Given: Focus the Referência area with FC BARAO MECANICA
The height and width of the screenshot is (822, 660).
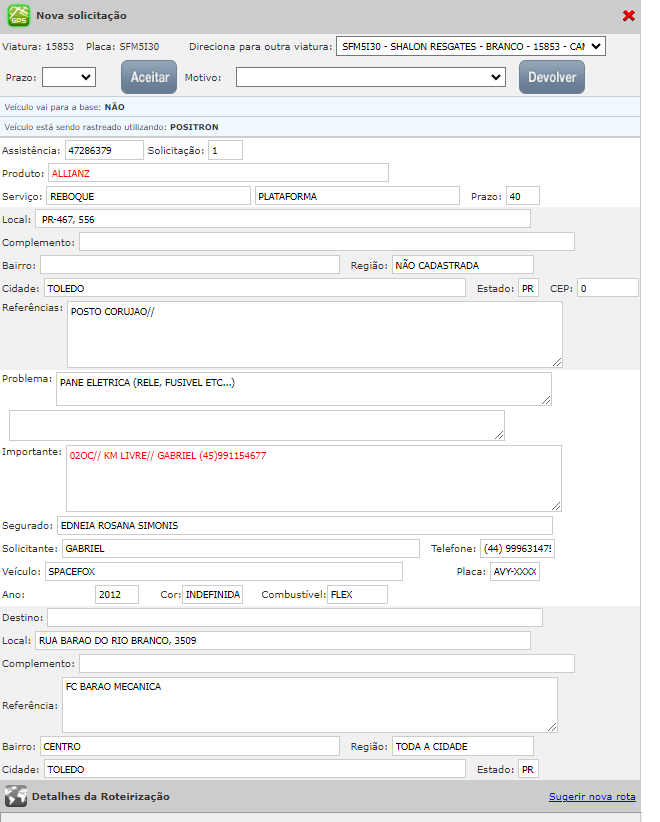Looking at the screenshot, I should click(309, 705).
